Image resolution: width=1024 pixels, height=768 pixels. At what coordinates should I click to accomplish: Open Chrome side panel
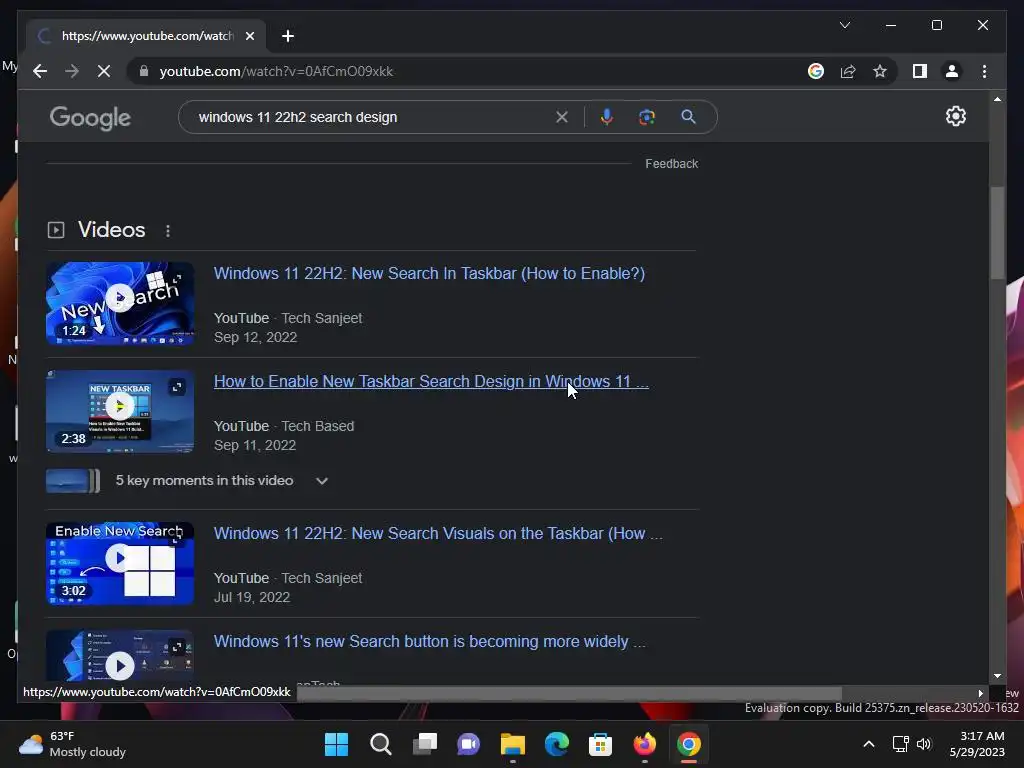(920, 71)
